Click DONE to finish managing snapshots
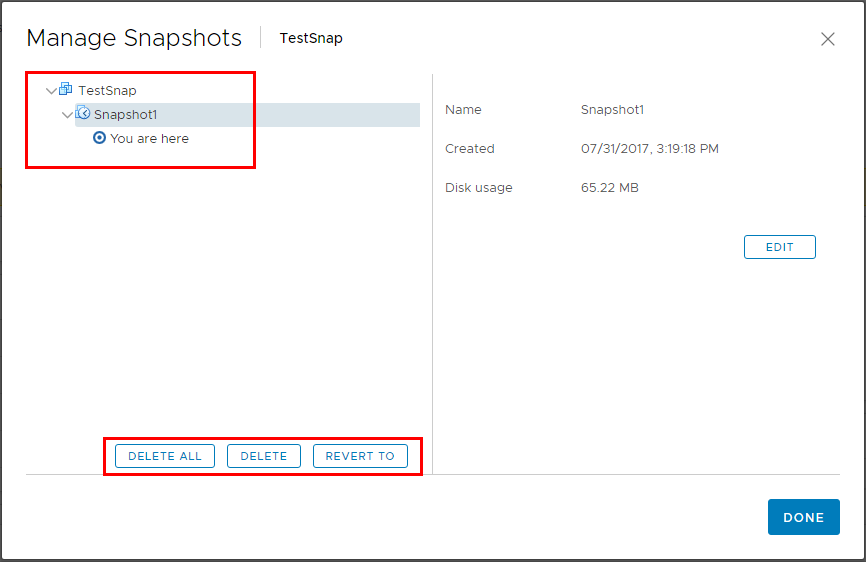 (x=803, y=517)
